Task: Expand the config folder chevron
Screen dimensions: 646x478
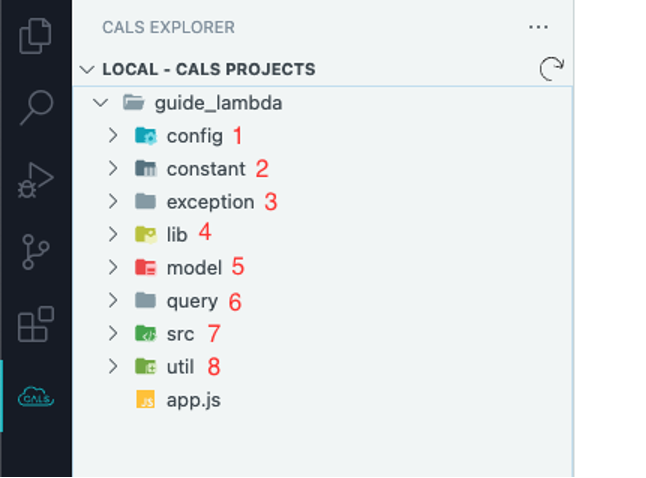Action: tap(113, 135)
